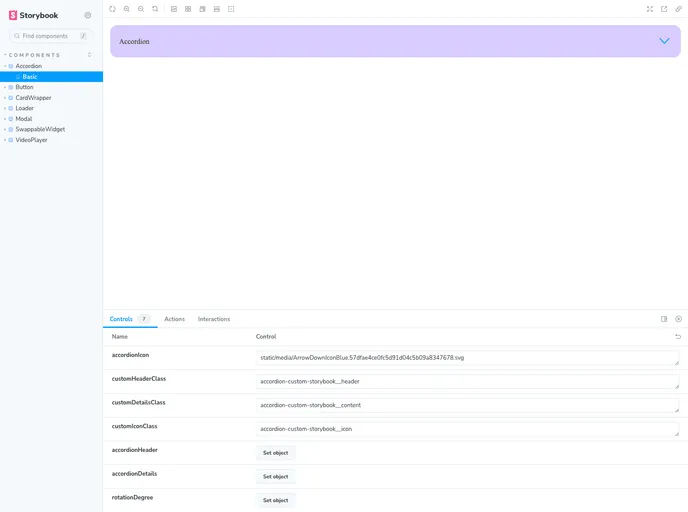Screen dimensions: 688x512
Task: Click Set object for accordionHeader
Action: point(275,453)
